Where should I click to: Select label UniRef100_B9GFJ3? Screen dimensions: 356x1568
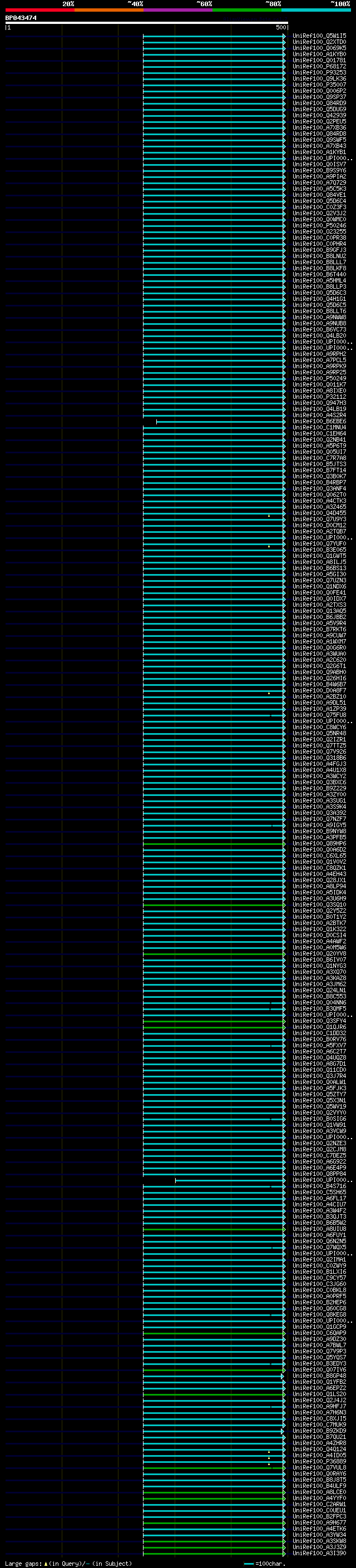click(319, 250)
